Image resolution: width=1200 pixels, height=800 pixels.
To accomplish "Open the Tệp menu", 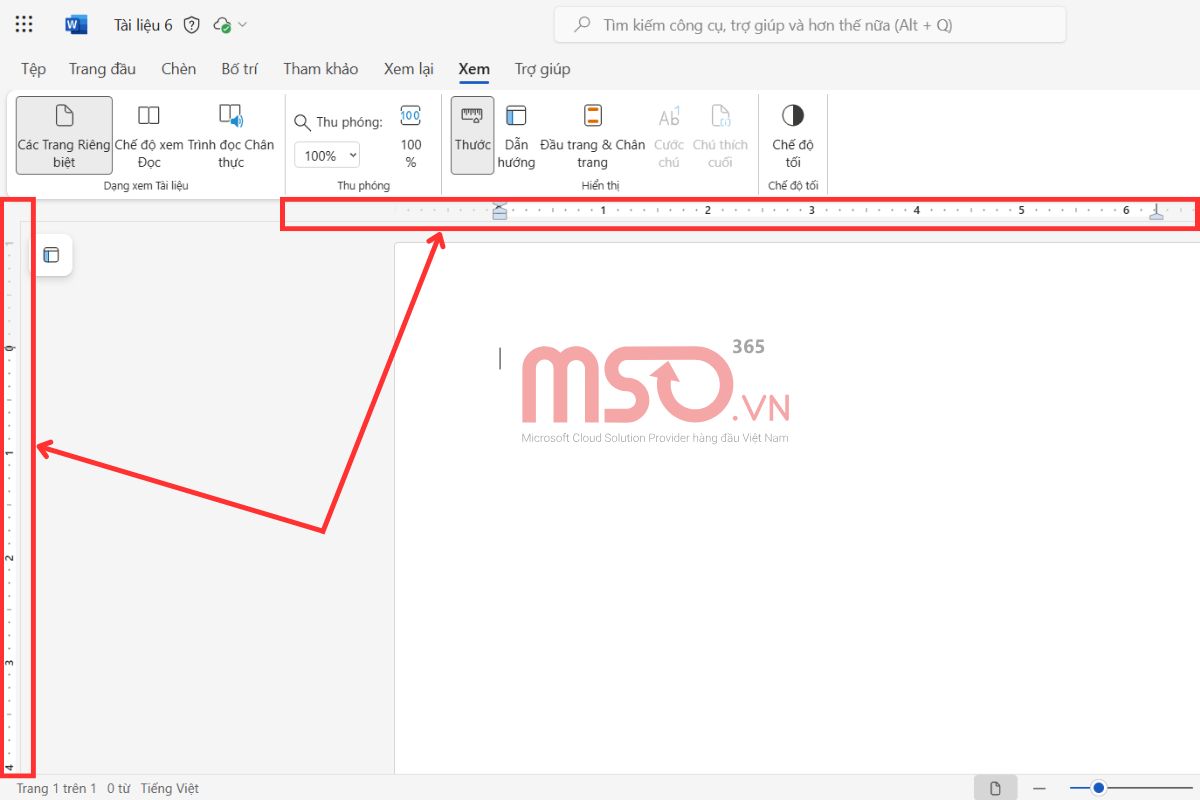I will click(33, 69).
